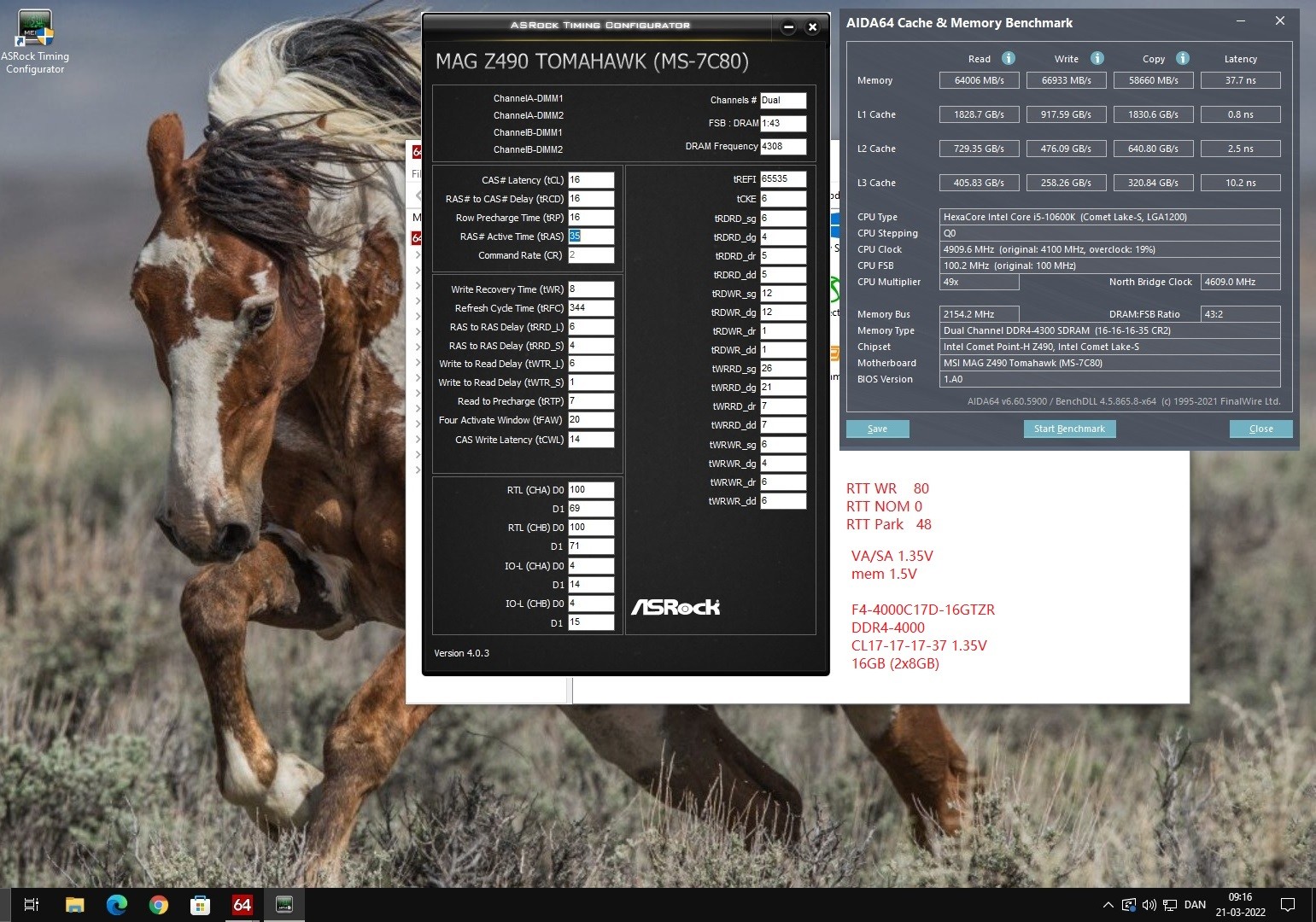Click the ChannelA-DIMM1 label

[528, 98]
